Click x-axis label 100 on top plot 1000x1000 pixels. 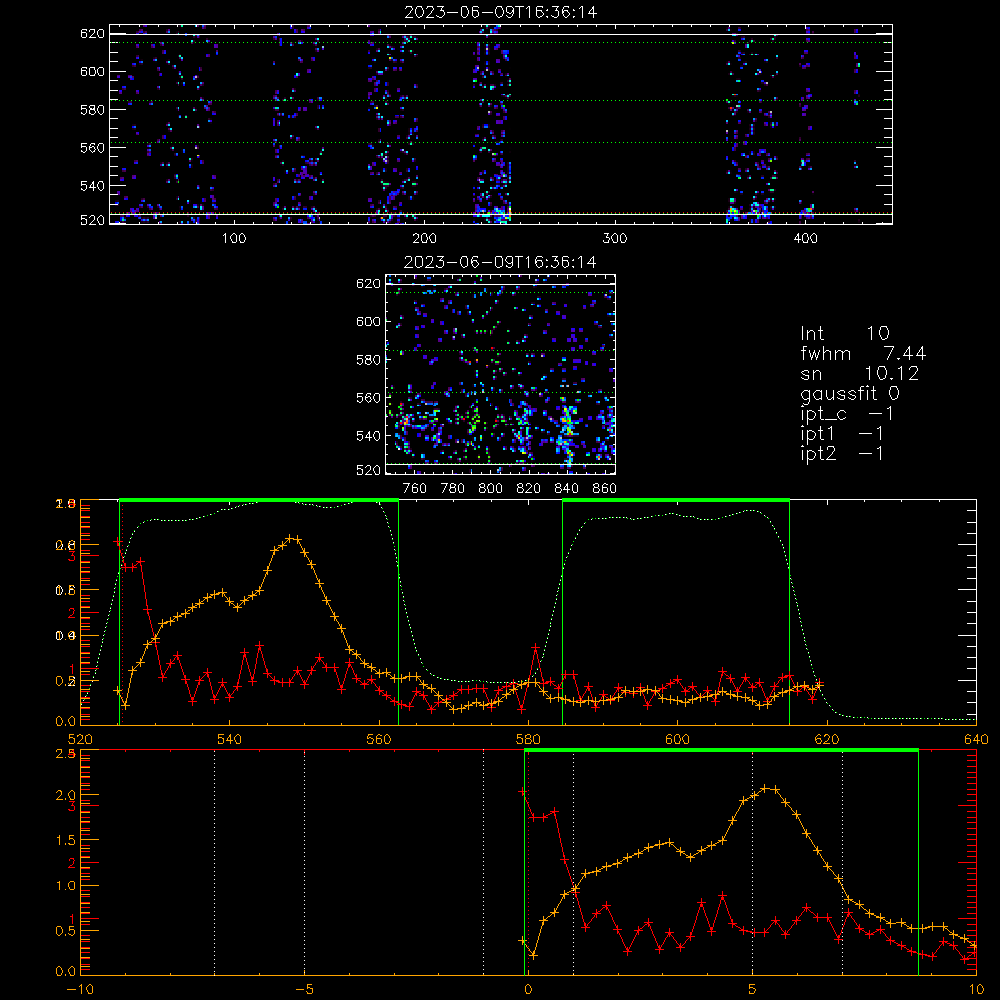(x=234, y=239)
